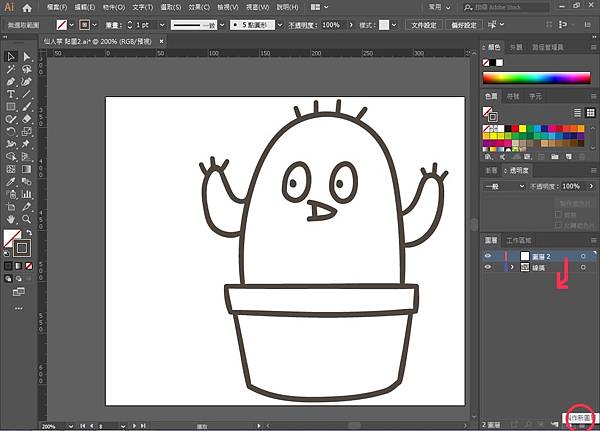Open the 檔案(F) menu
Screen dimensions: 600x431
pyautogui.click(x=58, y=7)
